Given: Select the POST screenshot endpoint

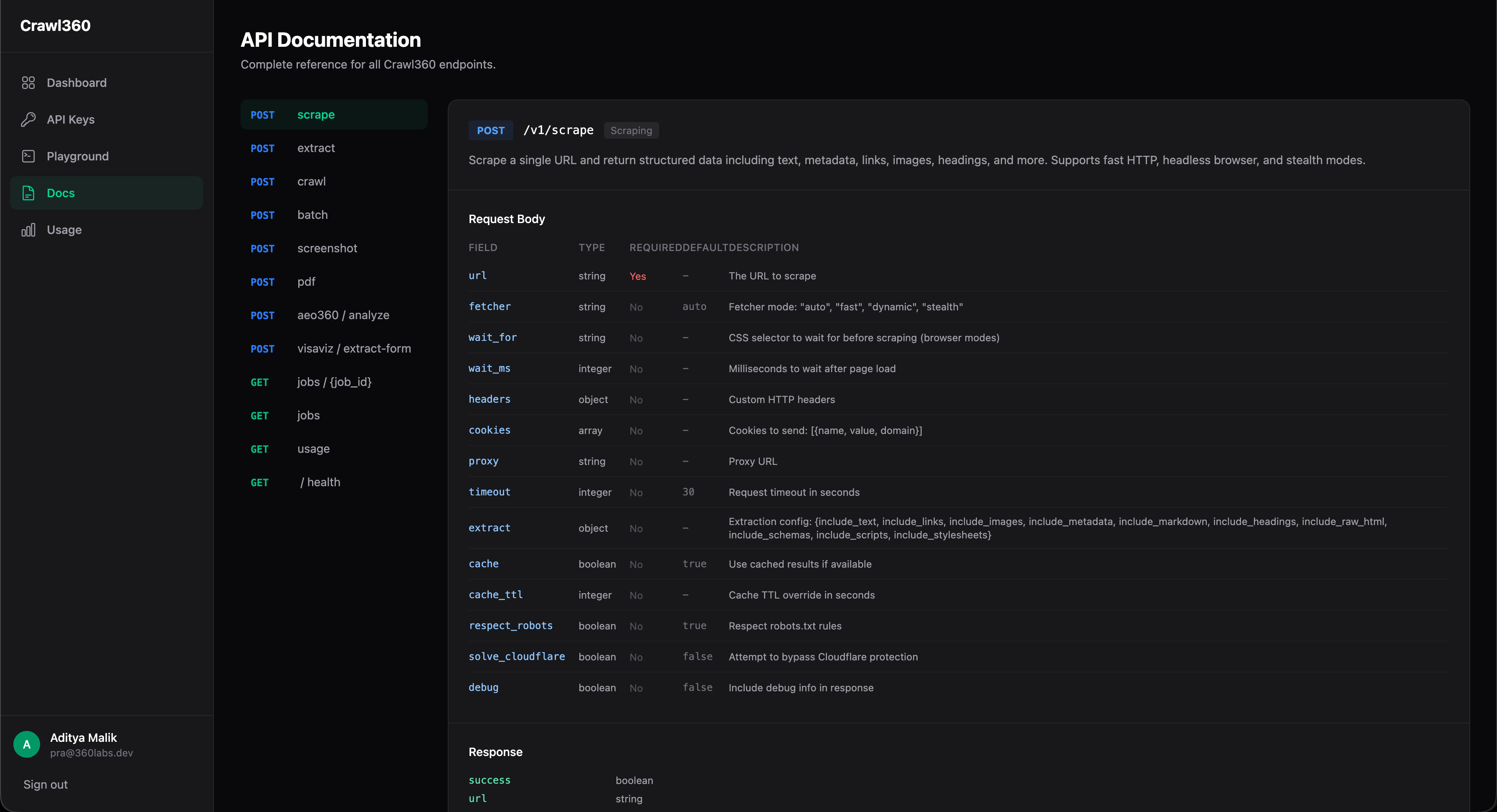Looking at the screenshot, I should click(x=327, y=248).
